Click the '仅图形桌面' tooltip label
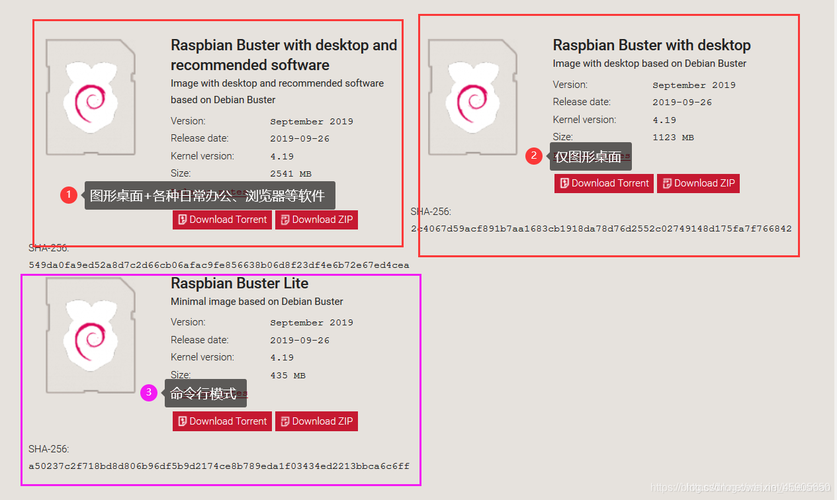The height and width of the screenshot is (500, 837). 588,156
